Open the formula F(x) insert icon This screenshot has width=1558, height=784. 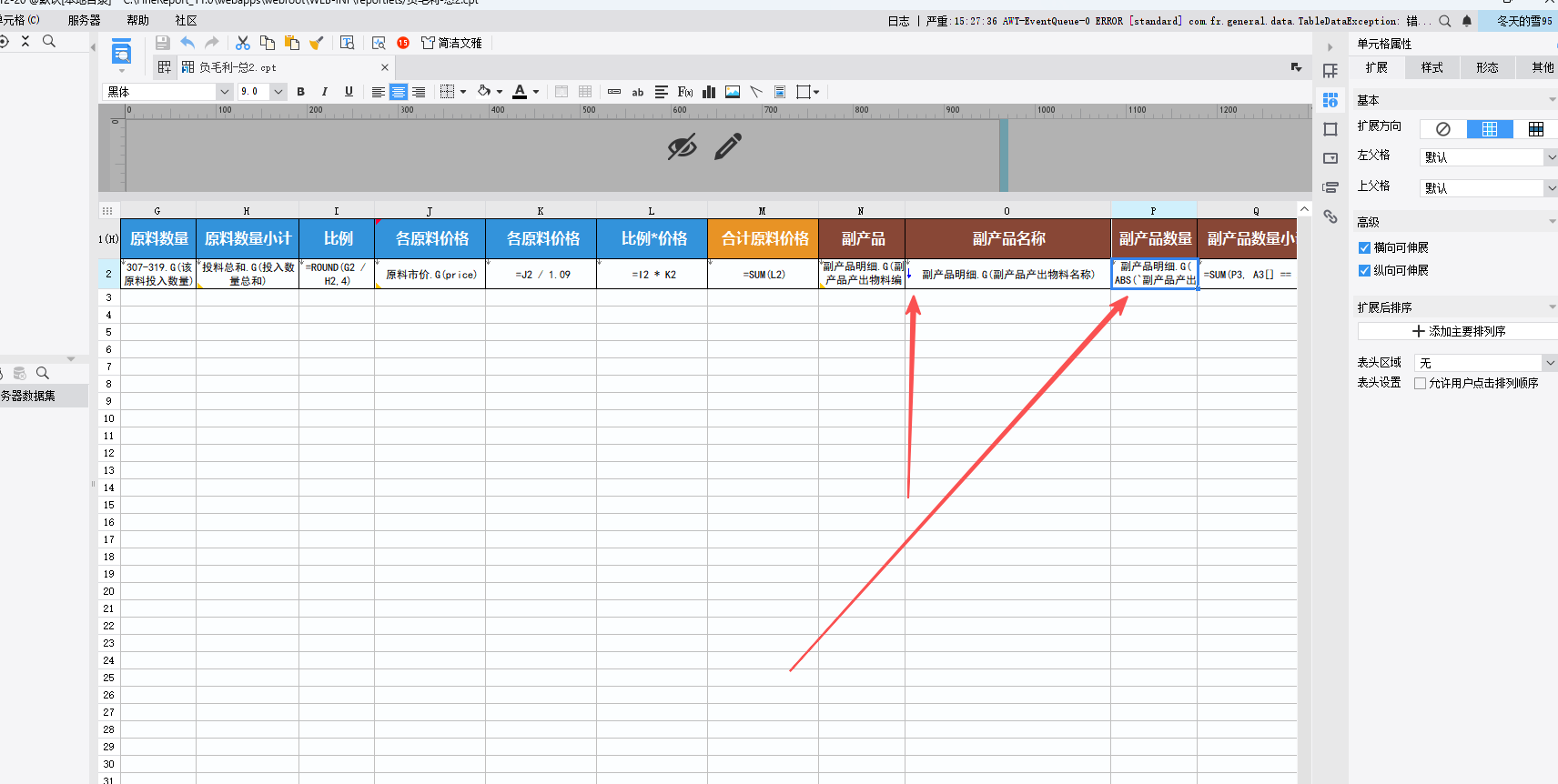pos(685,92)
